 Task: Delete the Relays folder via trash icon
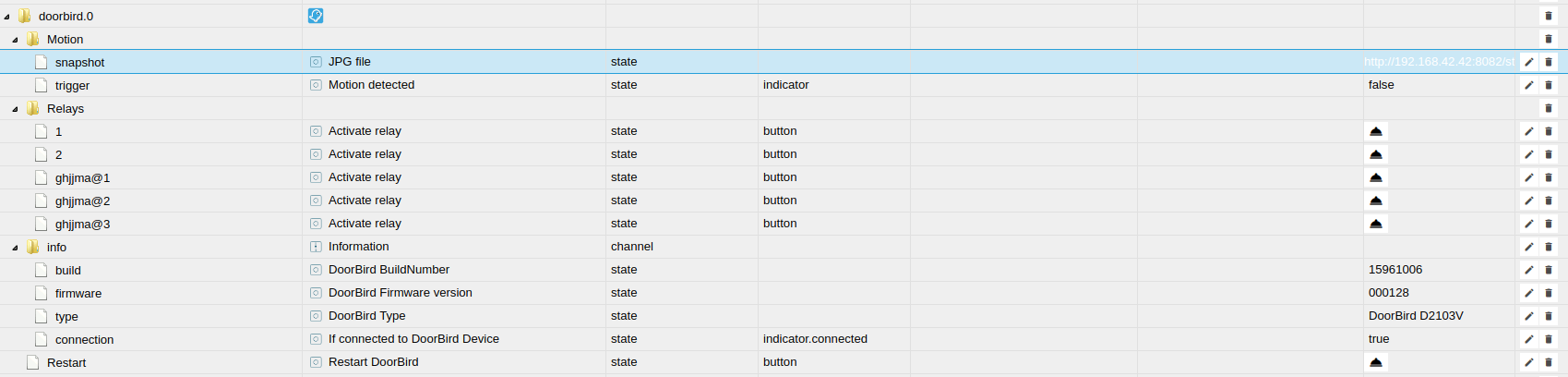[1549, 108]
